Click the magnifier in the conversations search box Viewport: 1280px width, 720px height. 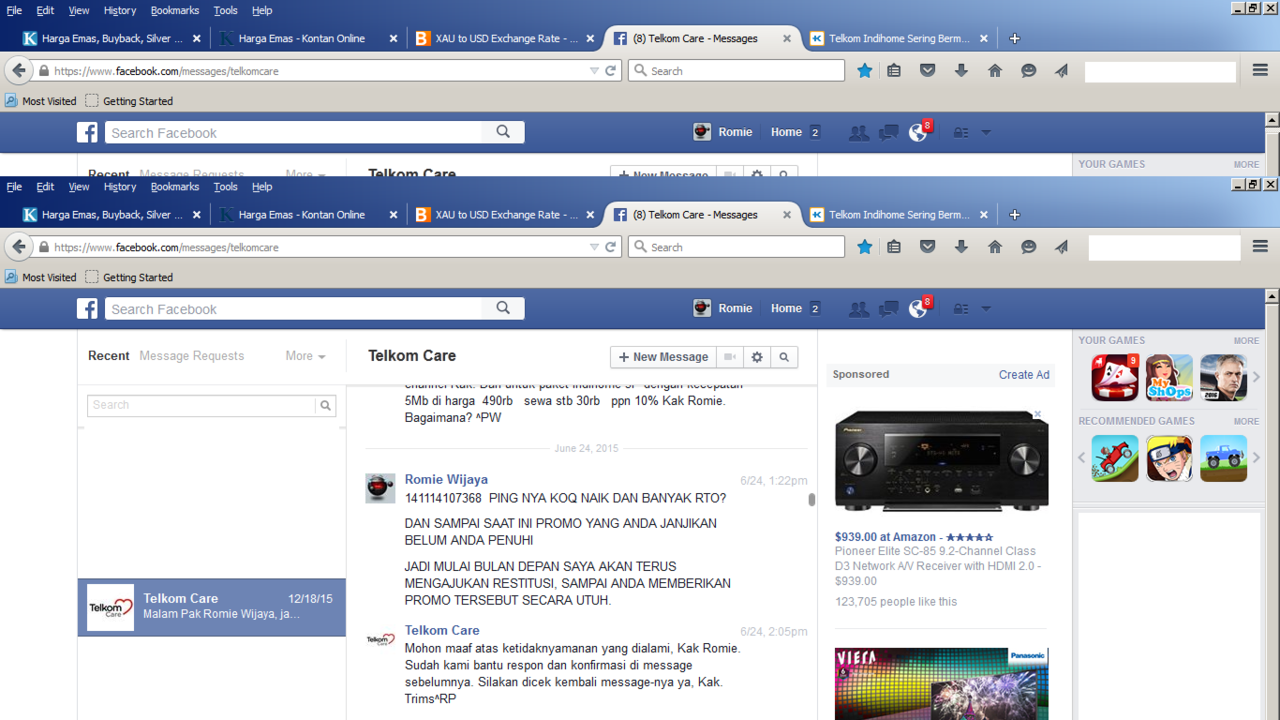(325, 405)
